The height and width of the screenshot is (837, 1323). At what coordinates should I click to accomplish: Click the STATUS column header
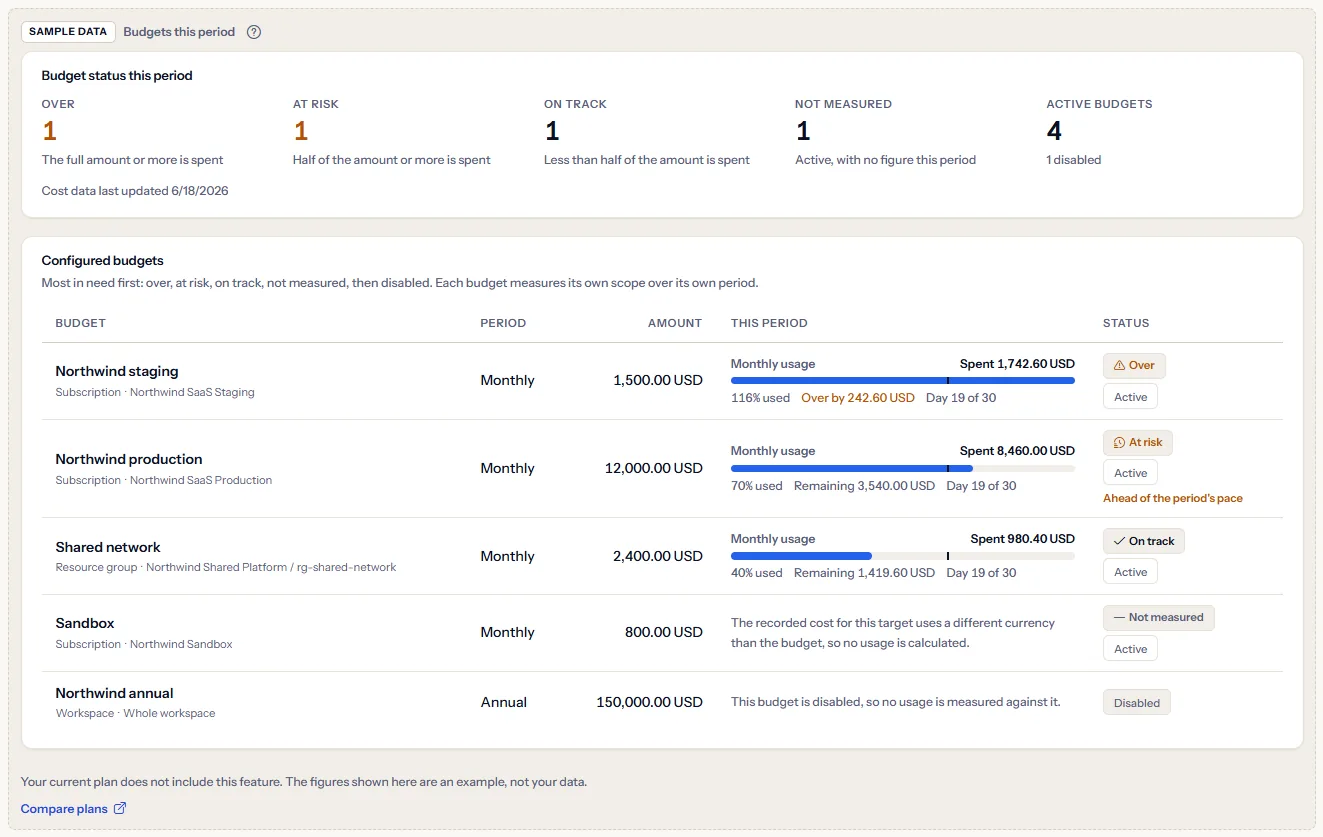1126,323
